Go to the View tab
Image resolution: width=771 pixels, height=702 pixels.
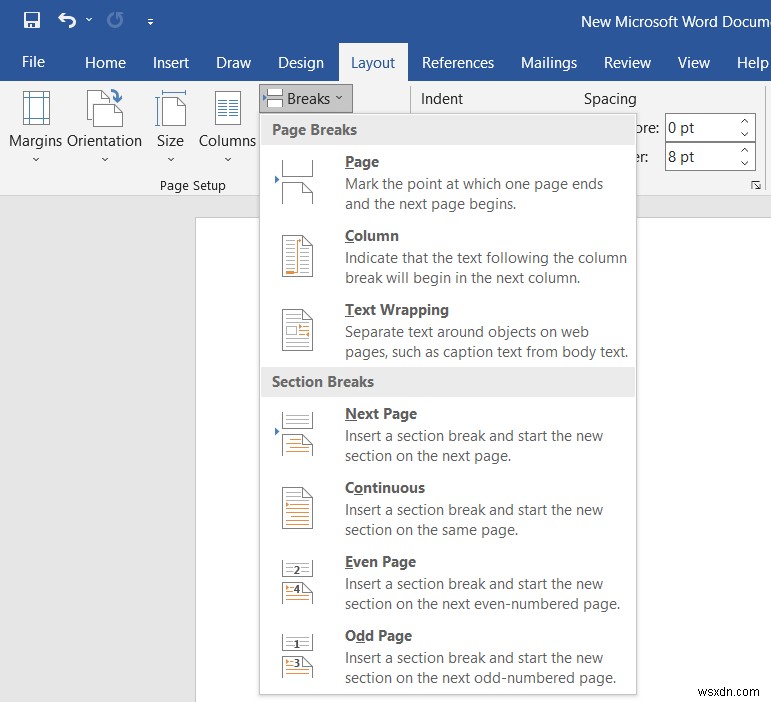point(693,62)
